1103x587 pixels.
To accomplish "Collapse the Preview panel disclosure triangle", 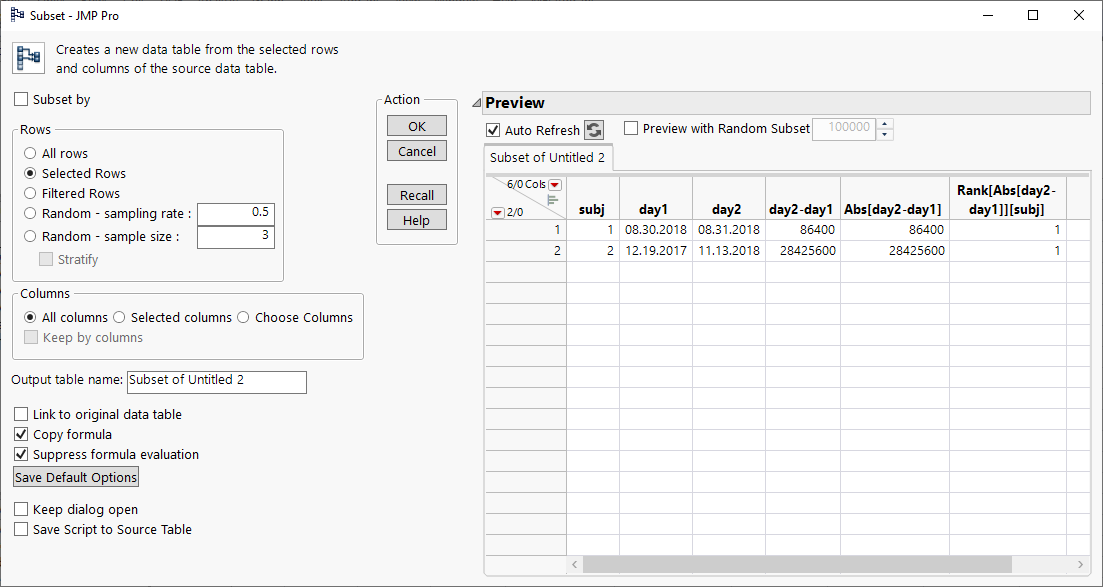I will [475, 102].
